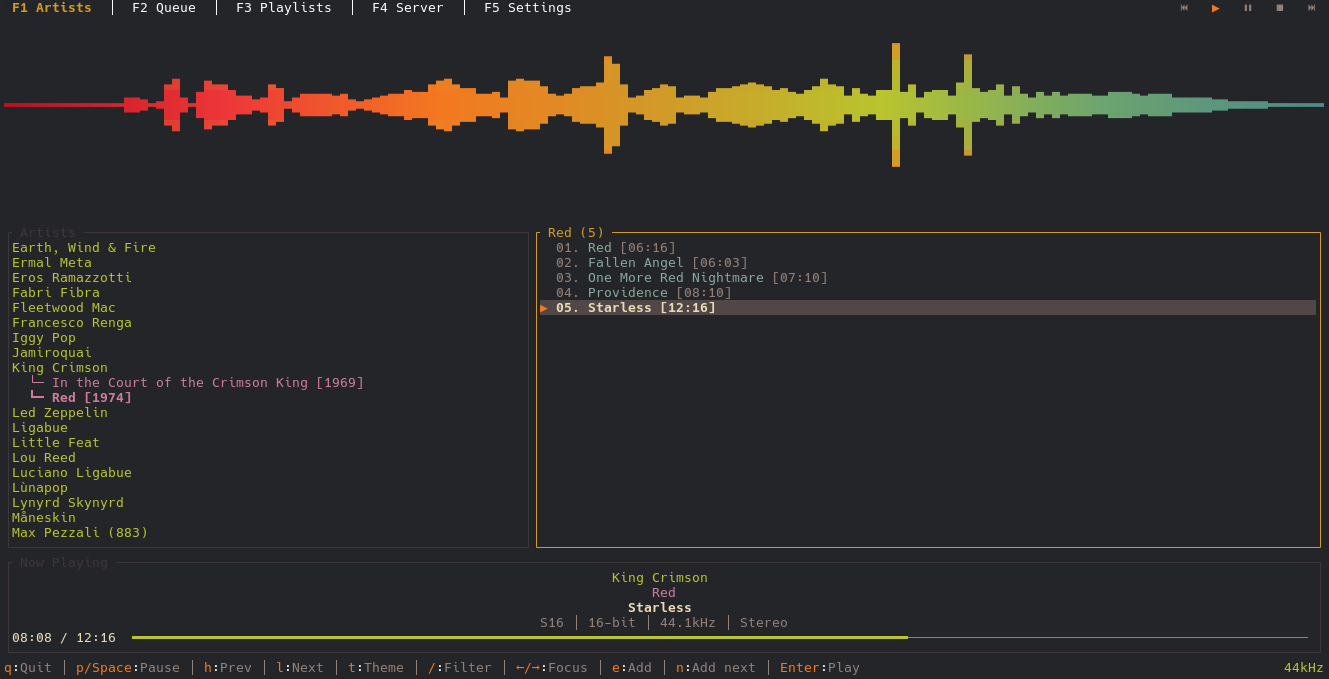1329x679 pixels.
Task: Open the F5 Settings tab
Action: tap(528, 8)
